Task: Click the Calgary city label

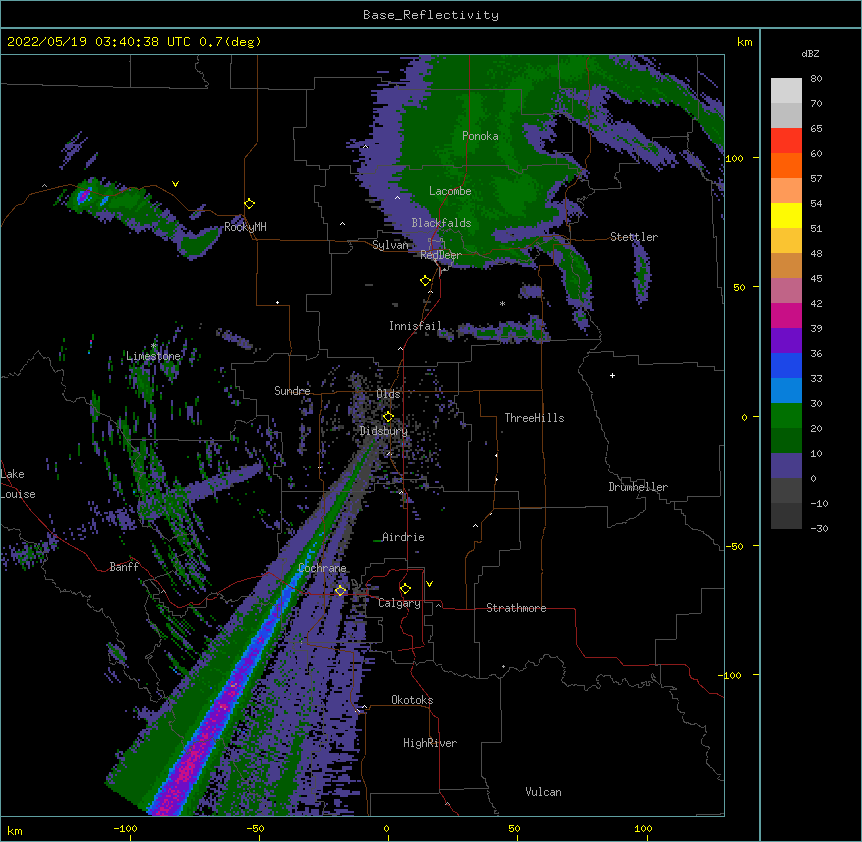Action: coord(399,603)
